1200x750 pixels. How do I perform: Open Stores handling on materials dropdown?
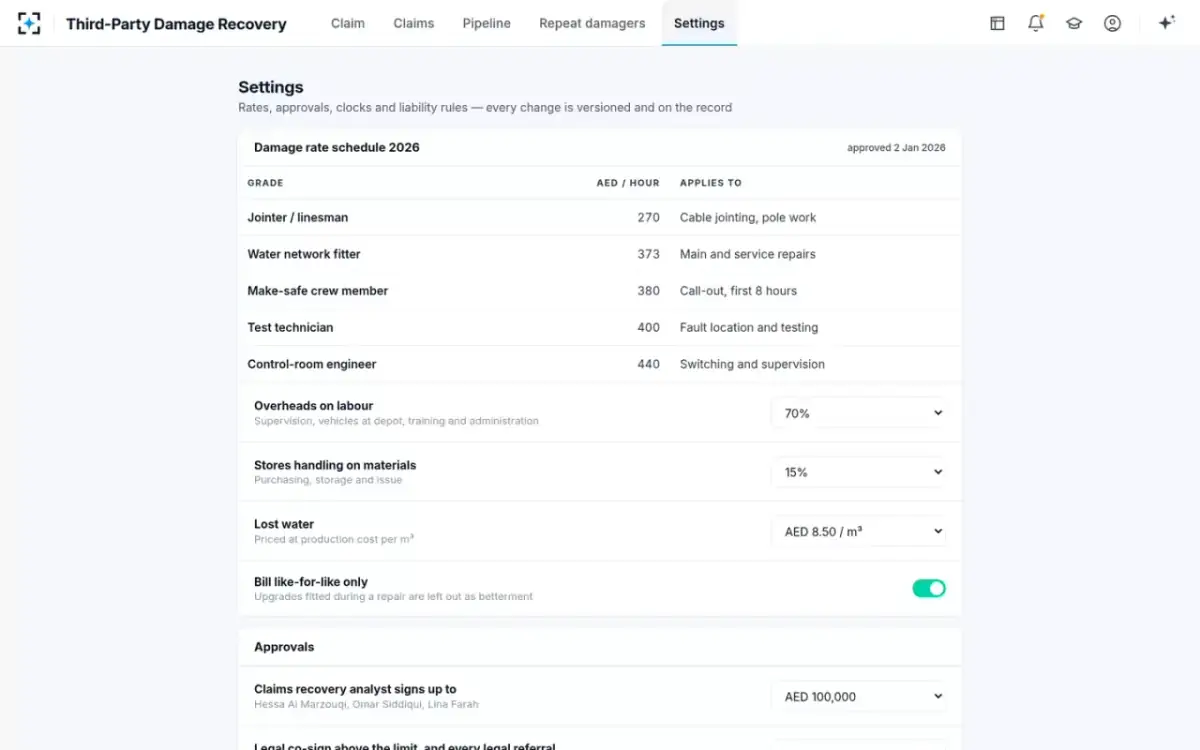pyautogui.click(x=858, y=472)
